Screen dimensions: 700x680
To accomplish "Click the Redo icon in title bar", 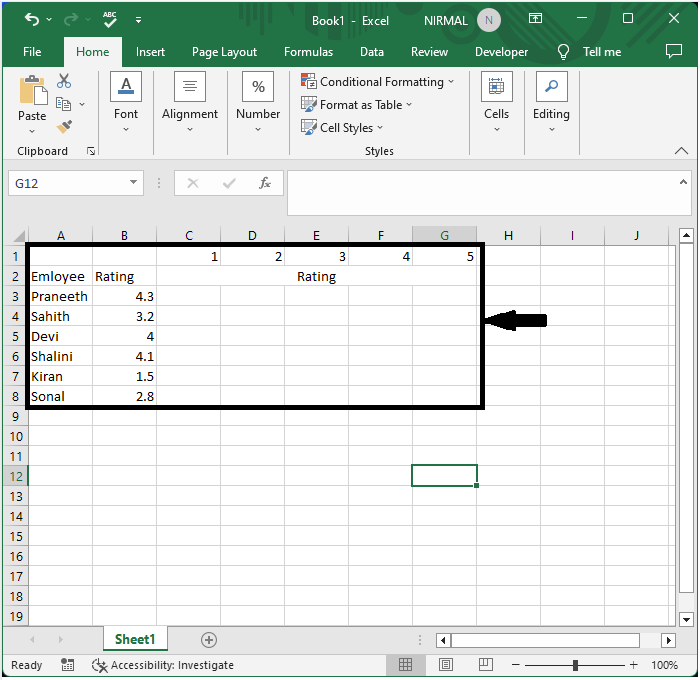I will click(71, 19).
